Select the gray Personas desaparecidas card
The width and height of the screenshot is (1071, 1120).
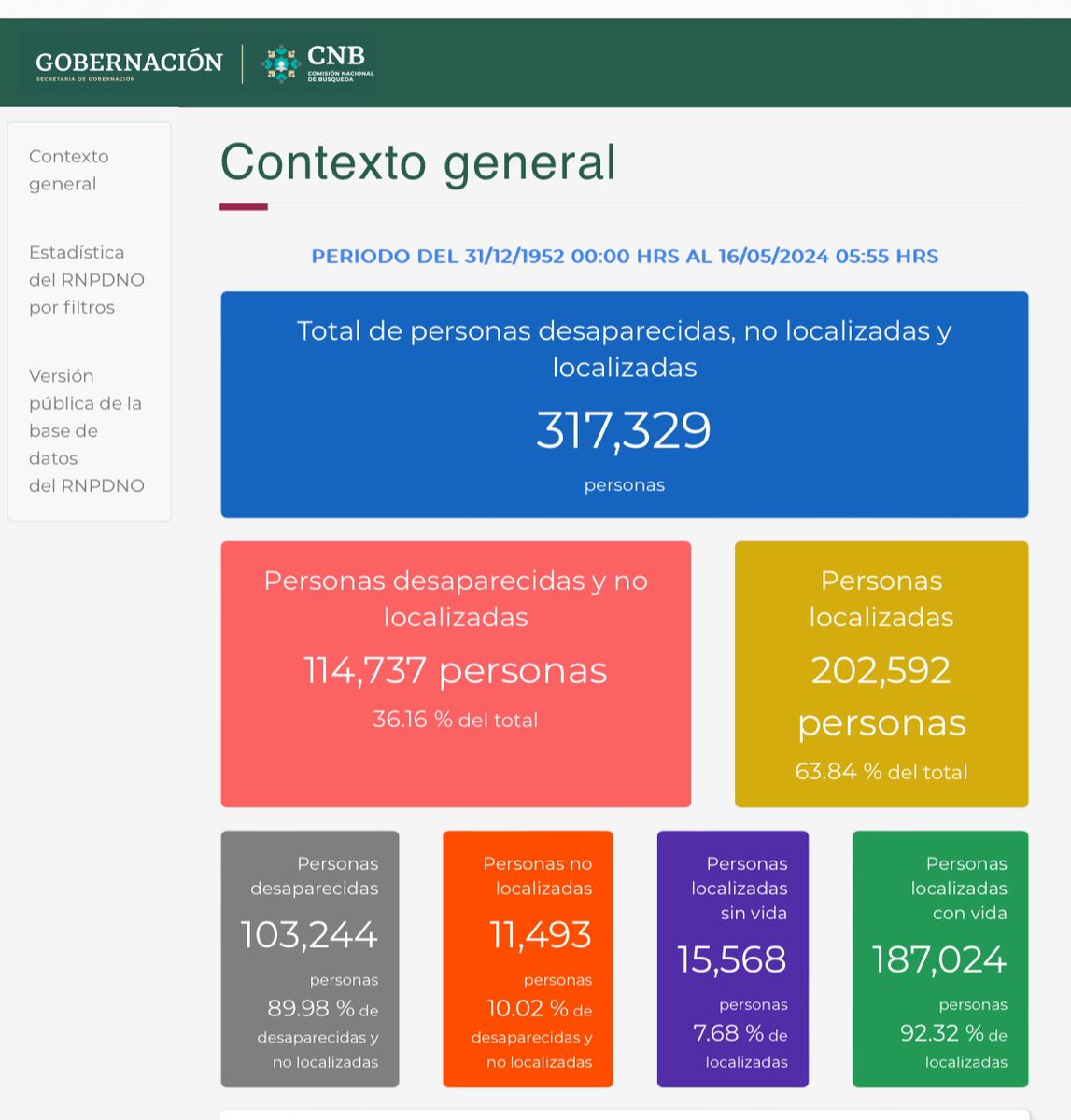[x=310, y=959]
